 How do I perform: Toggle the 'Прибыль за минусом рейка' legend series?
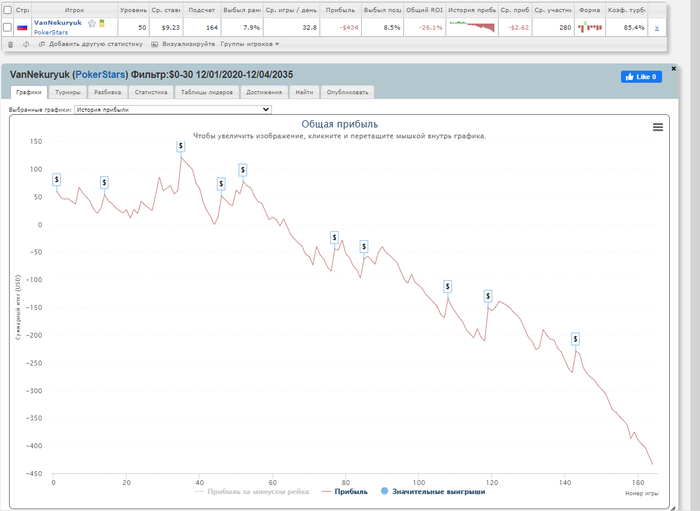click(x=252, y=491)
